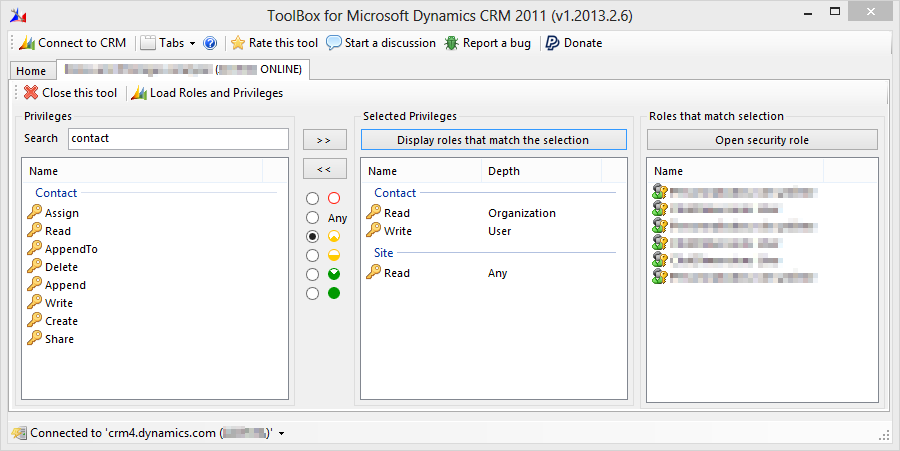Click Rate this tool star button

pos(274,43)
